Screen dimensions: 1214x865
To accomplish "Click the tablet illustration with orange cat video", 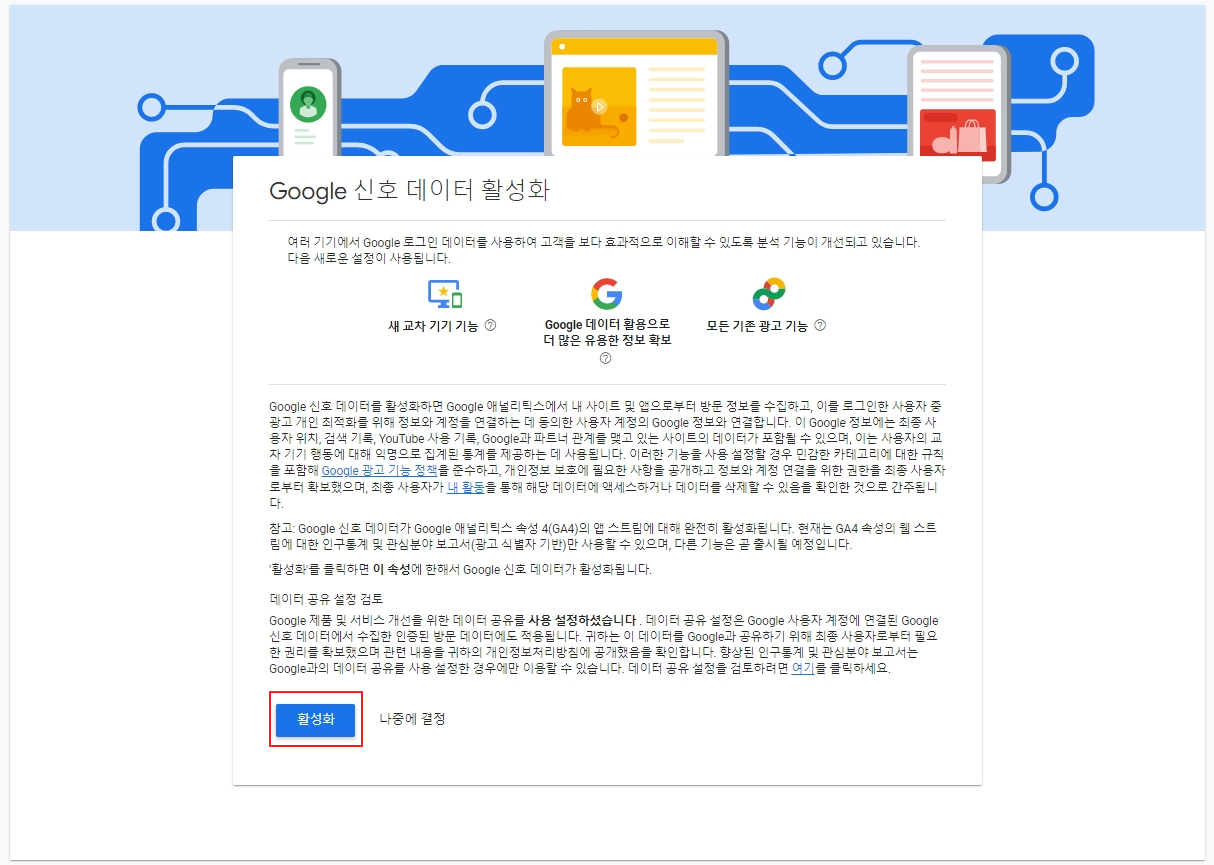I will pos(636,93).
